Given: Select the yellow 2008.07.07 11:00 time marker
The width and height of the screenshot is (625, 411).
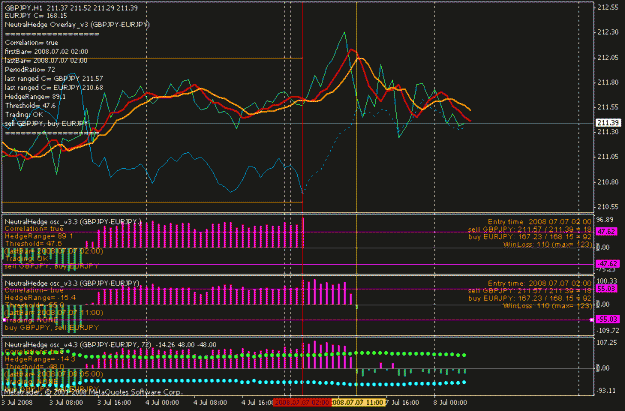Looking at the screenshot, I should (x=358, y=402).
